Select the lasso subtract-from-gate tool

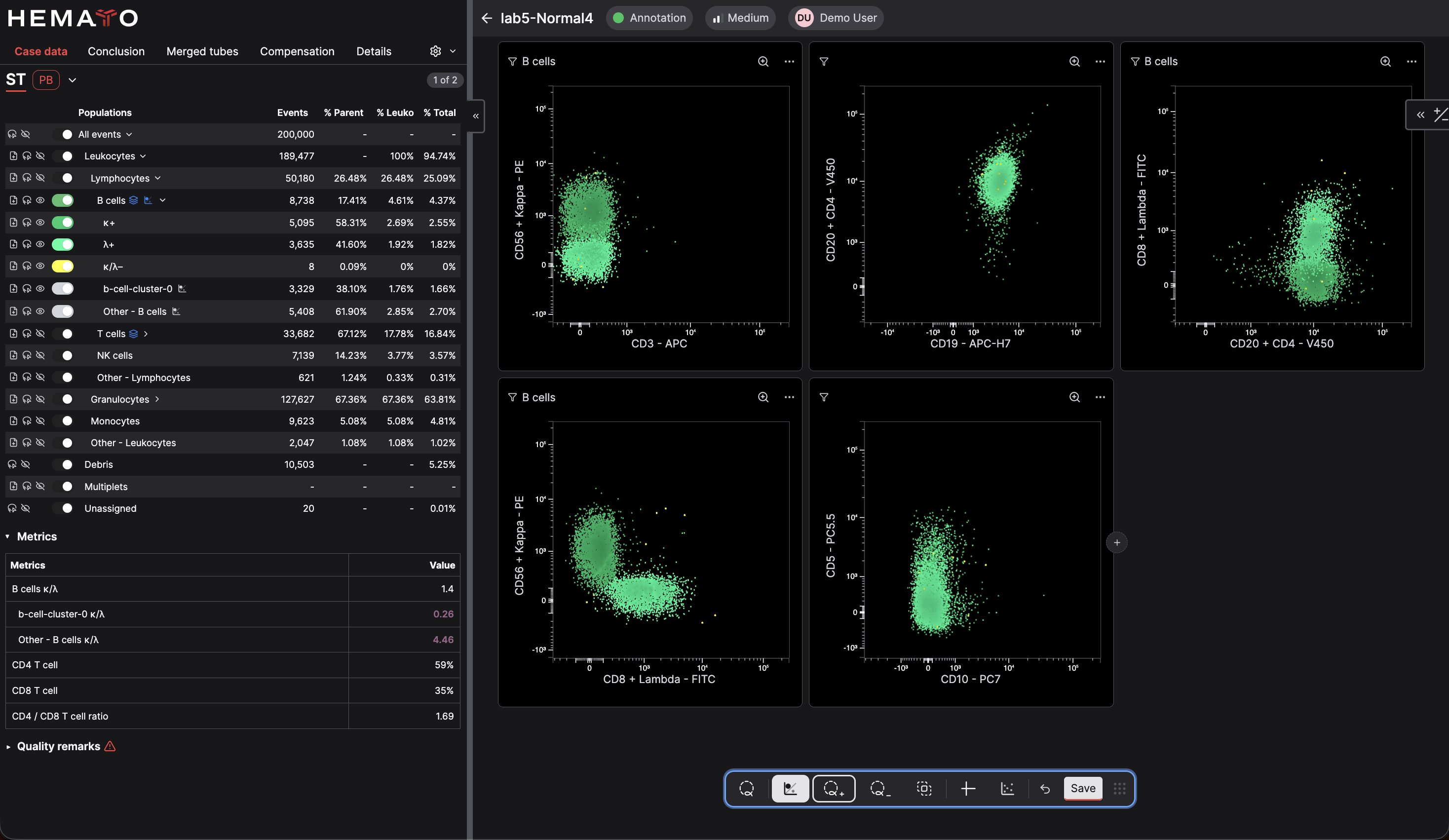pos(880,788)
